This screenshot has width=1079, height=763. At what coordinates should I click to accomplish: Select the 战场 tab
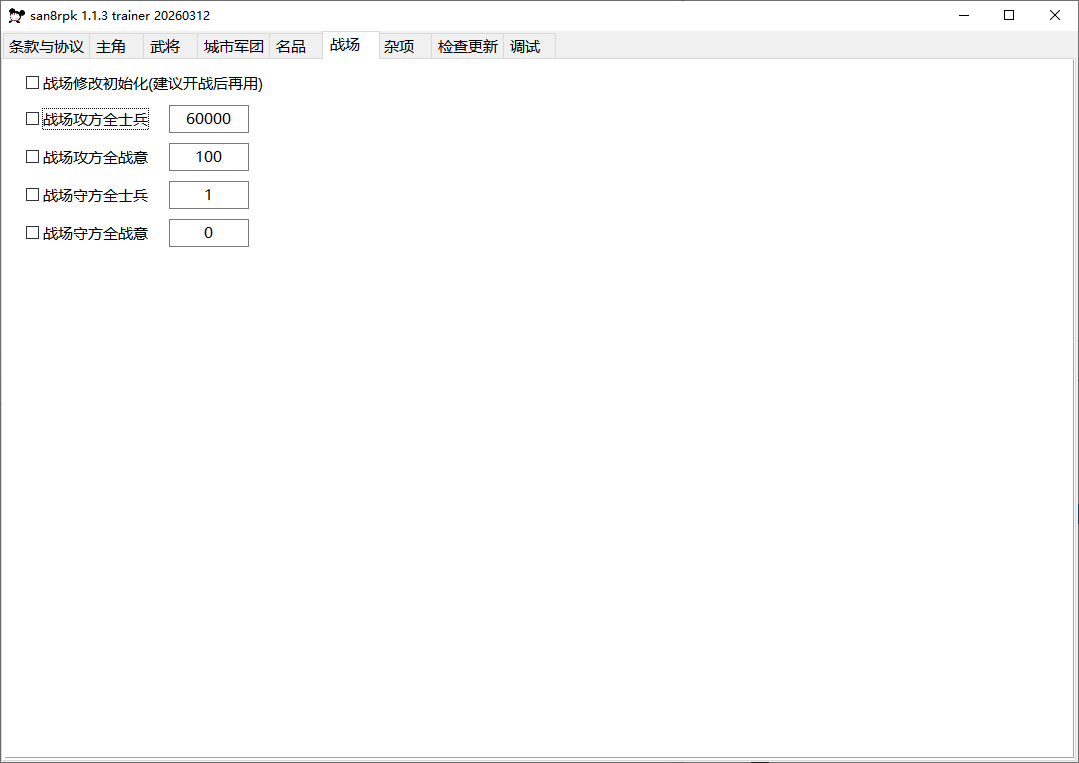click(345, 45)
